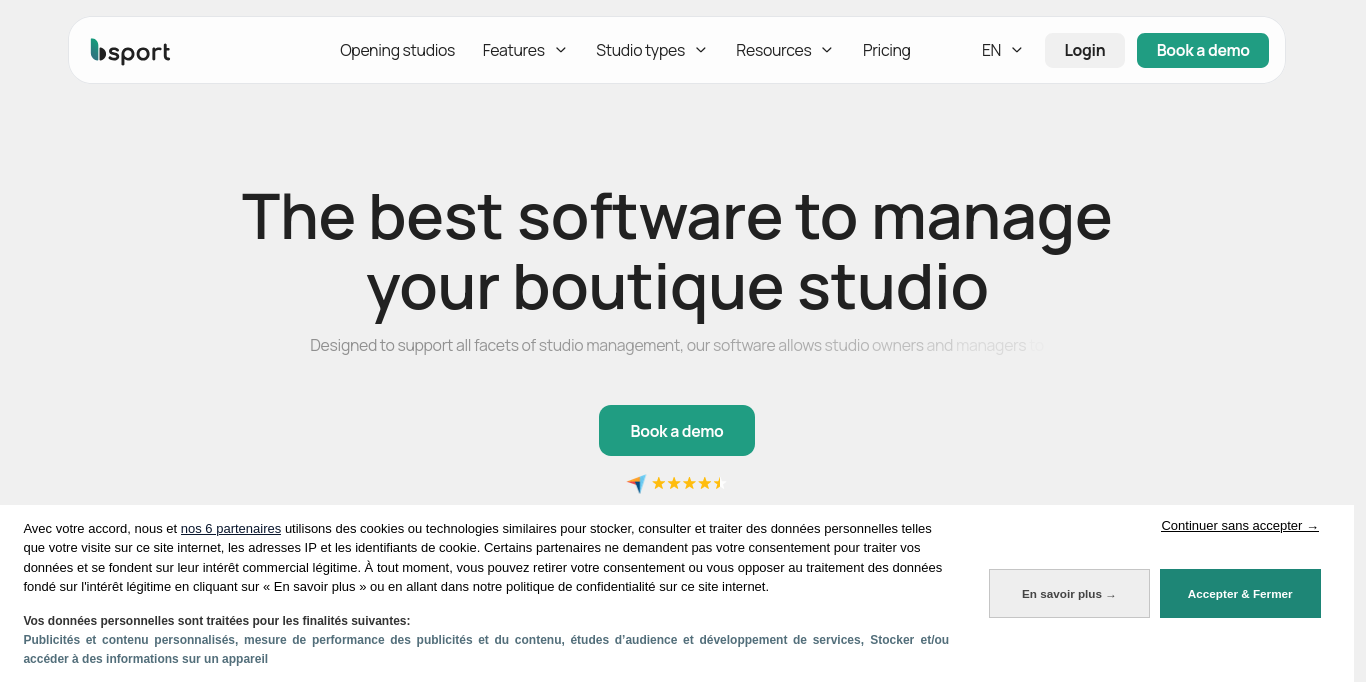Choose Continuer sans accepter link
Screen dimensions: 1366x682
point(1239,526)
